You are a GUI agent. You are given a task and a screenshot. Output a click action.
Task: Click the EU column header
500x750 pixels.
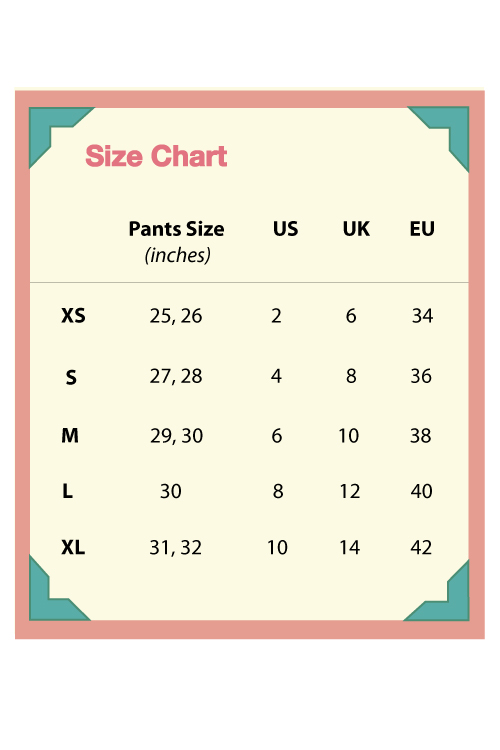[x=422, y=229]
